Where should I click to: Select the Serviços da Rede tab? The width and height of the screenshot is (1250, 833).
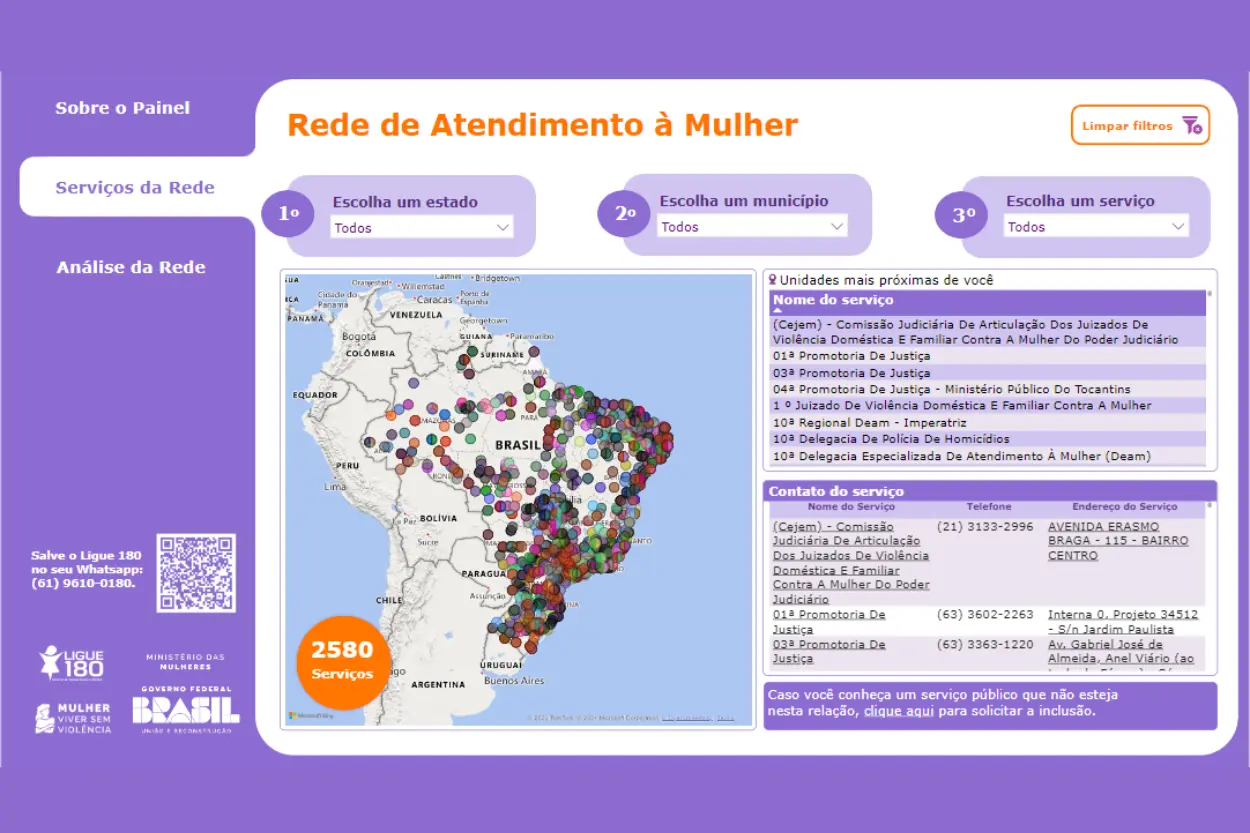coord(135,187)
